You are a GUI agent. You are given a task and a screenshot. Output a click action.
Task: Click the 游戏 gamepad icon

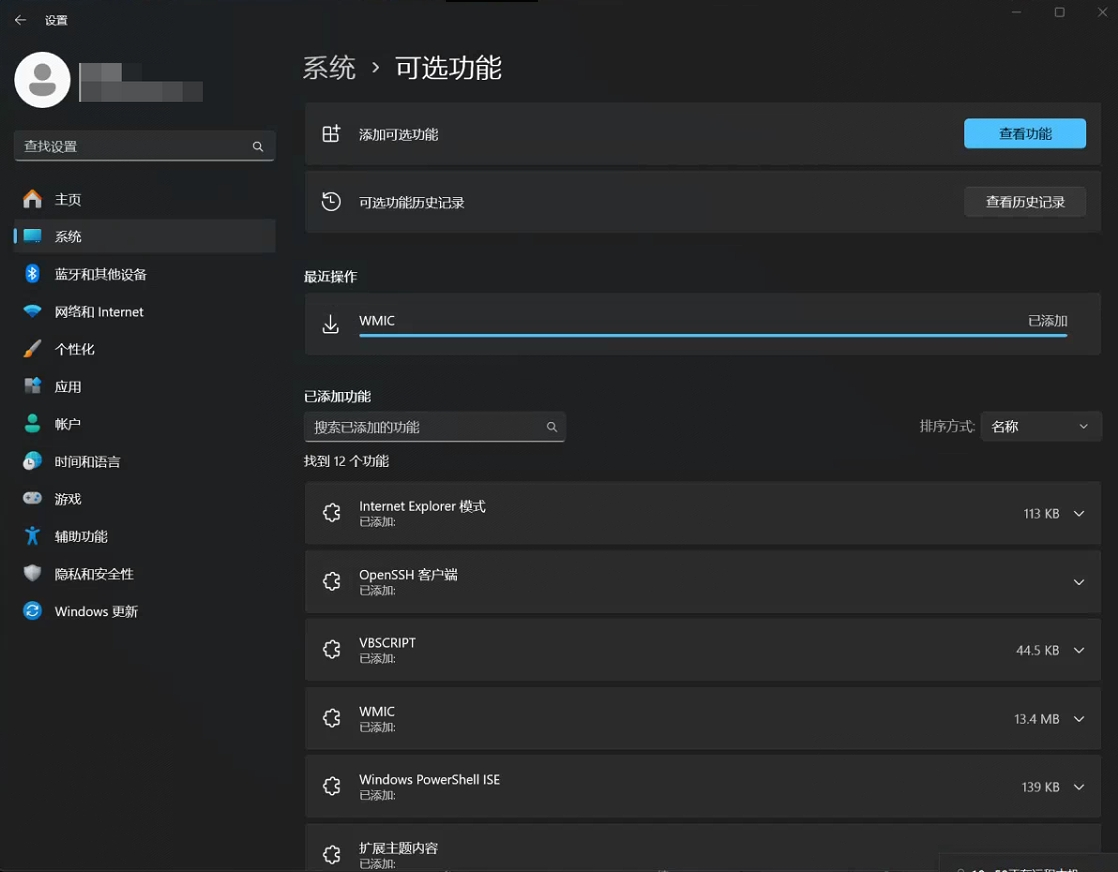point(32,498)
